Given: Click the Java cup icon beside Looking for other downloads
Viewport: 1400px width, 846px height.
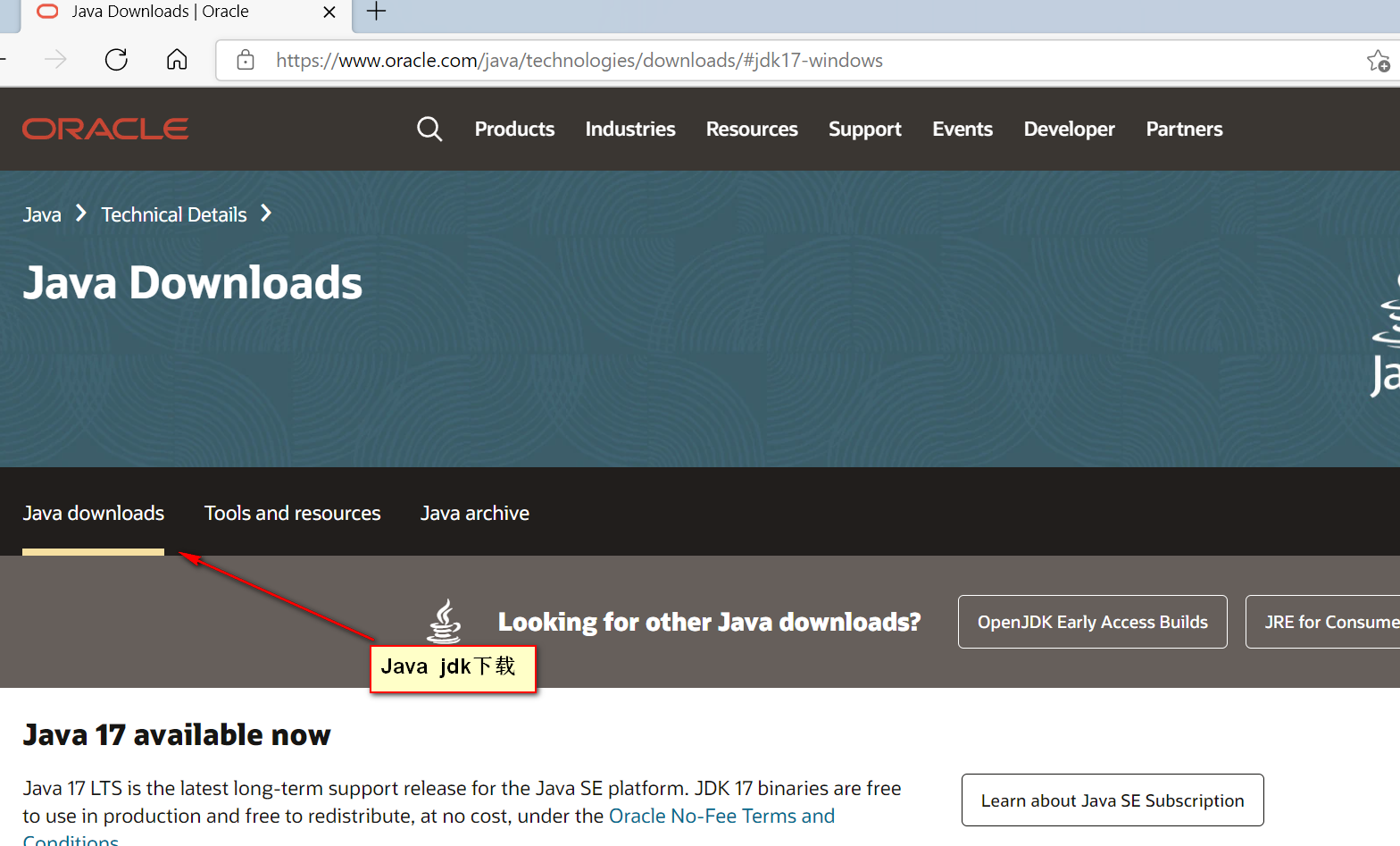Looking at the screenshot, I should (x=444, y=621).
